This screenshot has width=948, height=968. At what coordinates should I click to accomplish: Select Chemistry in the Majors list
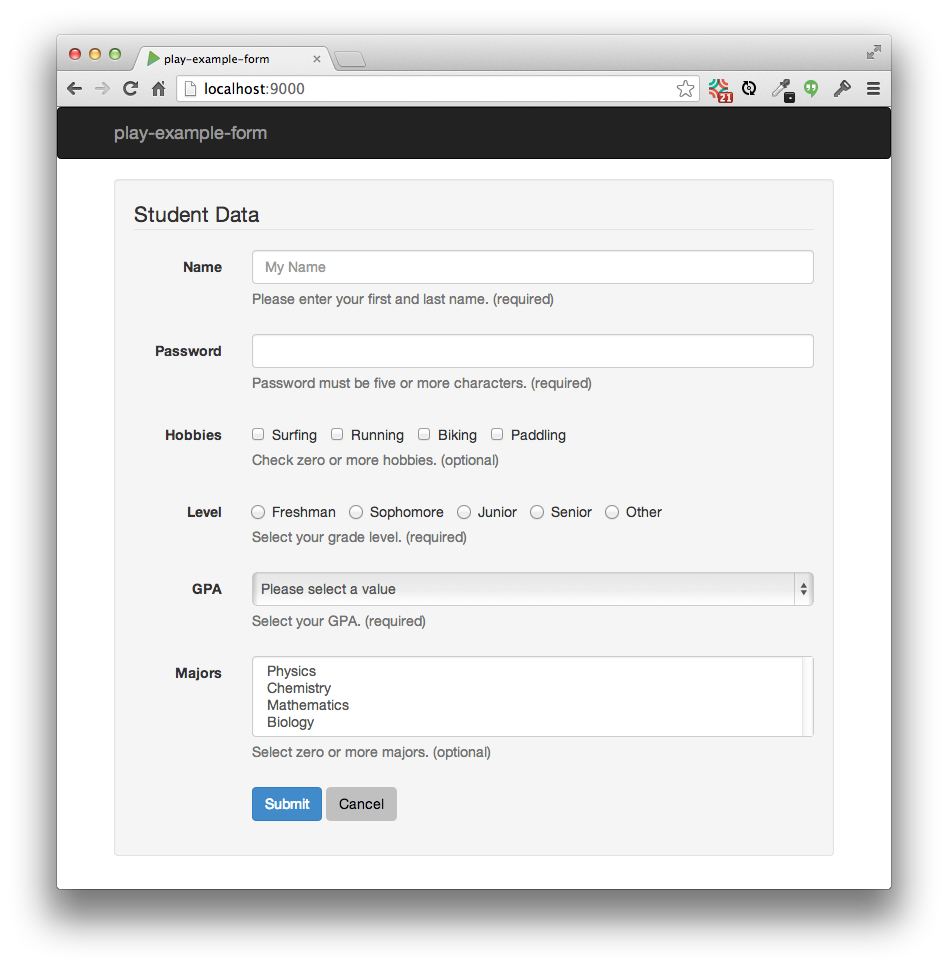[299, 688]
